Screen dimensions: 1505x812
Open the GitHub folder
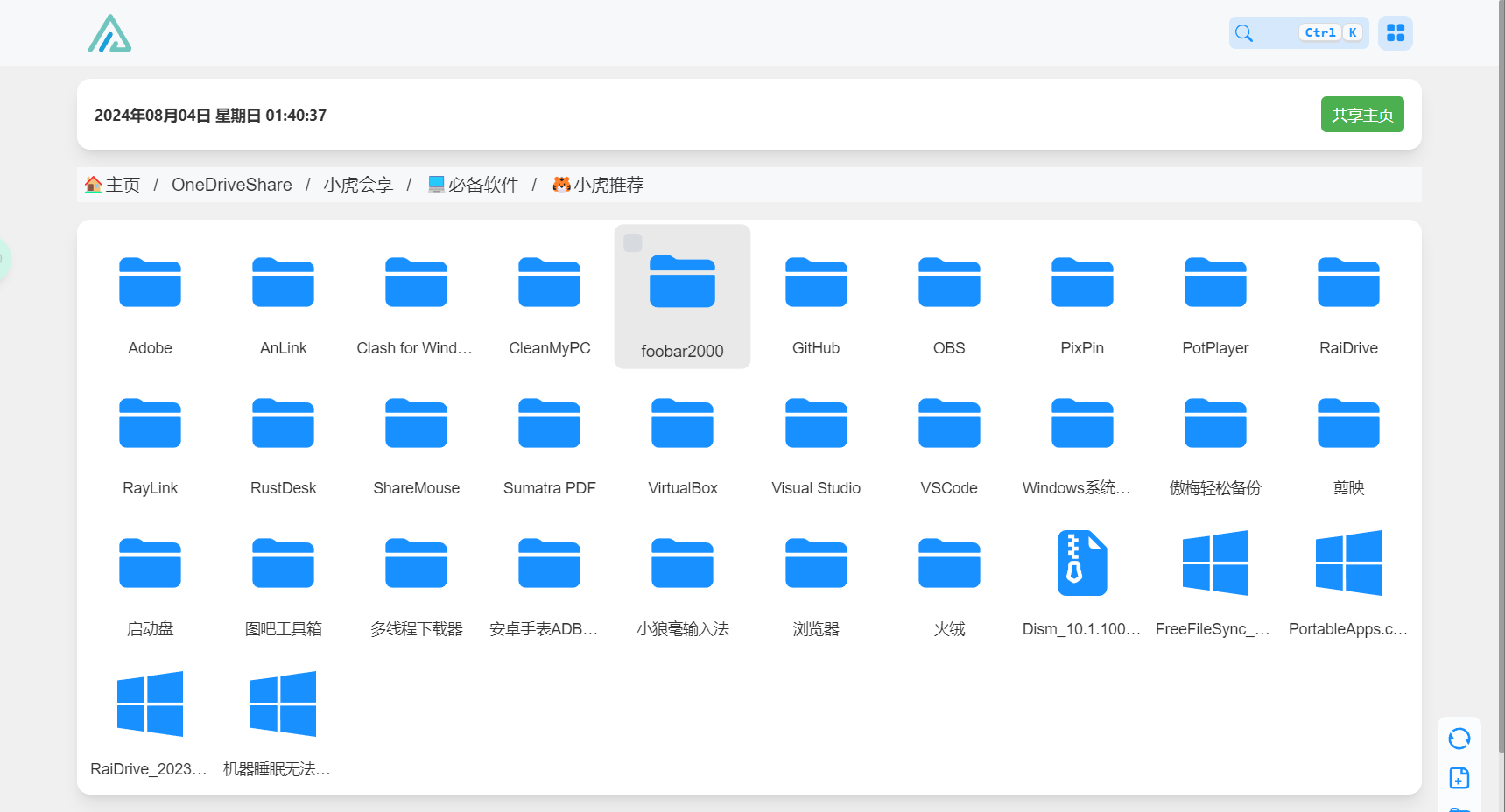pos(816,296)
